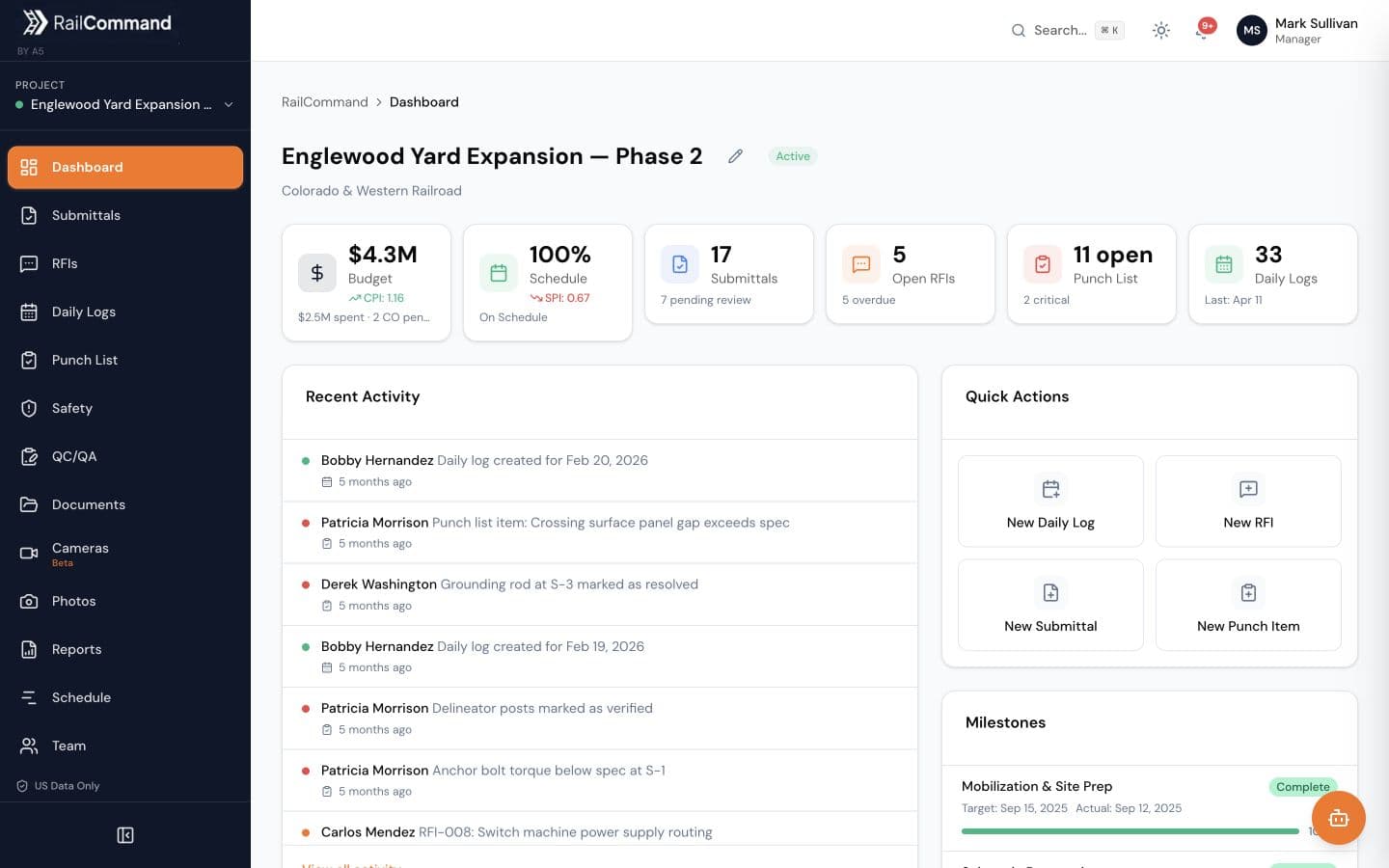Click the MS avatar circle
This screenshot has width=1389, height=868.
1252,31
